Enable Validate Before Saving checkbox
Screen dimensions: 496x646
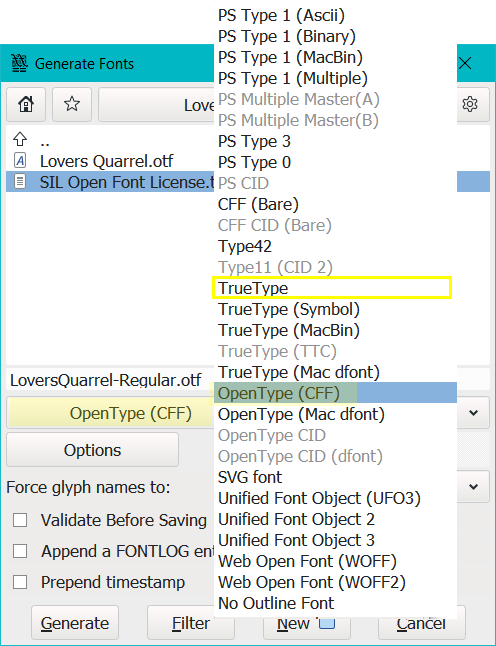pyautogui.click(x=20, y=520)
